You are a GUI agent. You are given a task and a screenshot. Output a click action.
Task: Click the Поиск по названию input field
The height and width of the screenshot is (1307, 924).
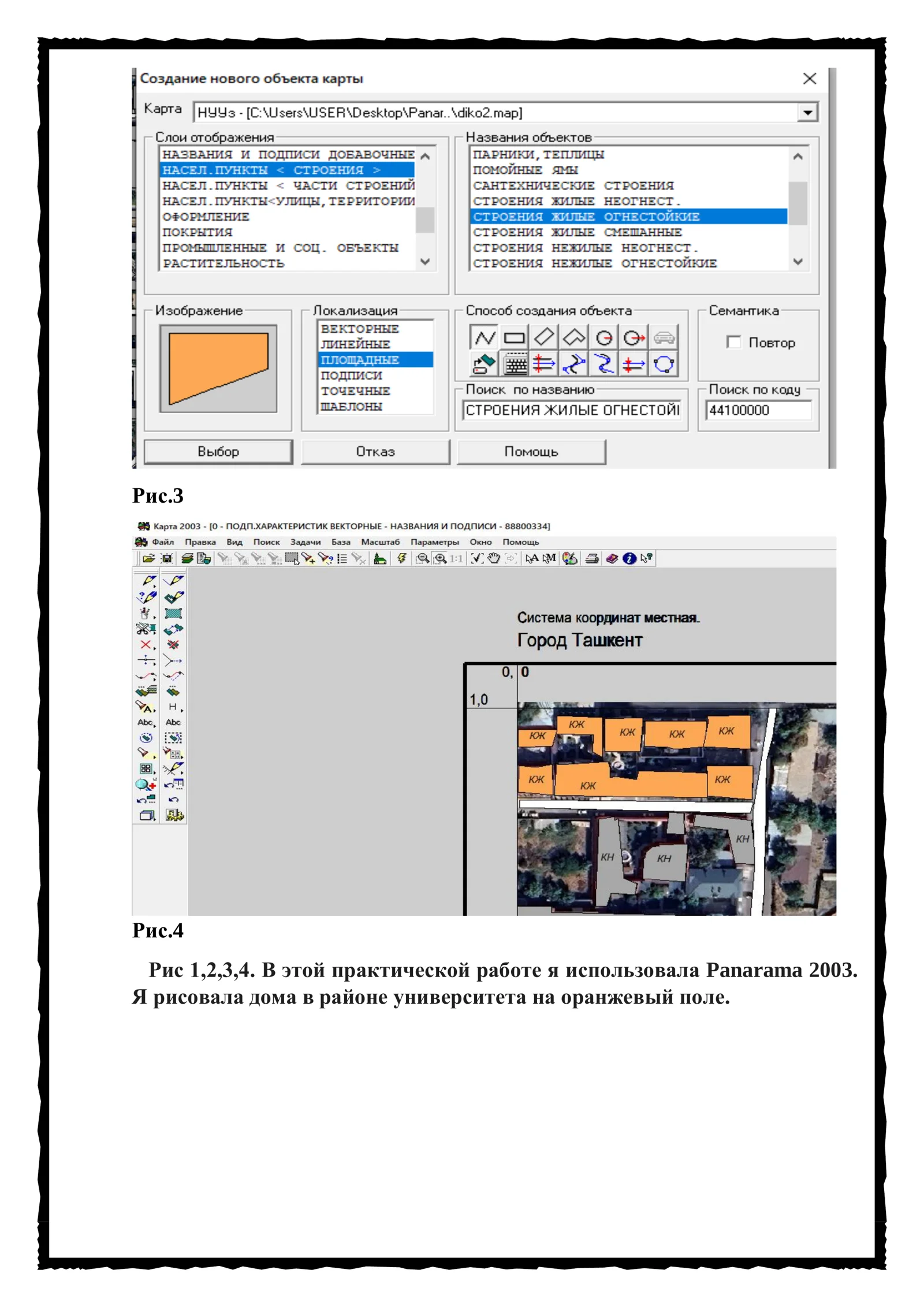click(572, 410)
